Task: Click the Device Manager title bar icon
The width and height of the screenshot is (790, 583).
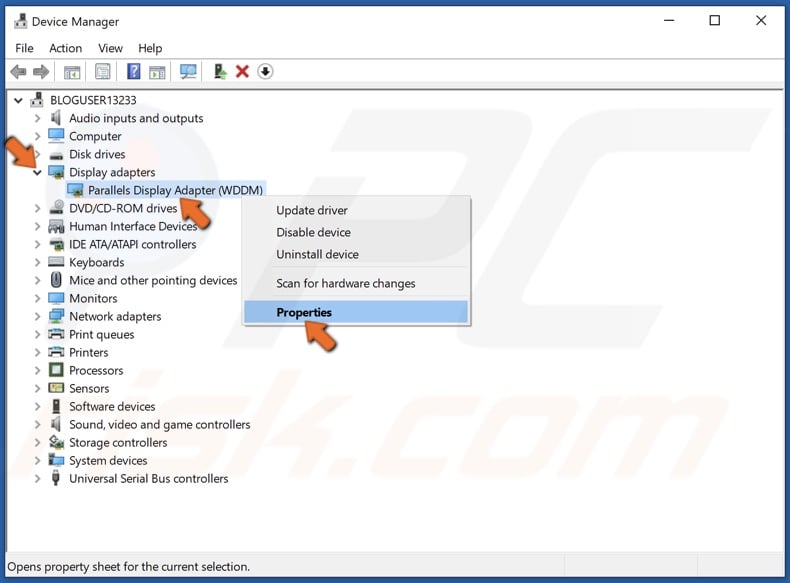Action: [x=21, y=21]
